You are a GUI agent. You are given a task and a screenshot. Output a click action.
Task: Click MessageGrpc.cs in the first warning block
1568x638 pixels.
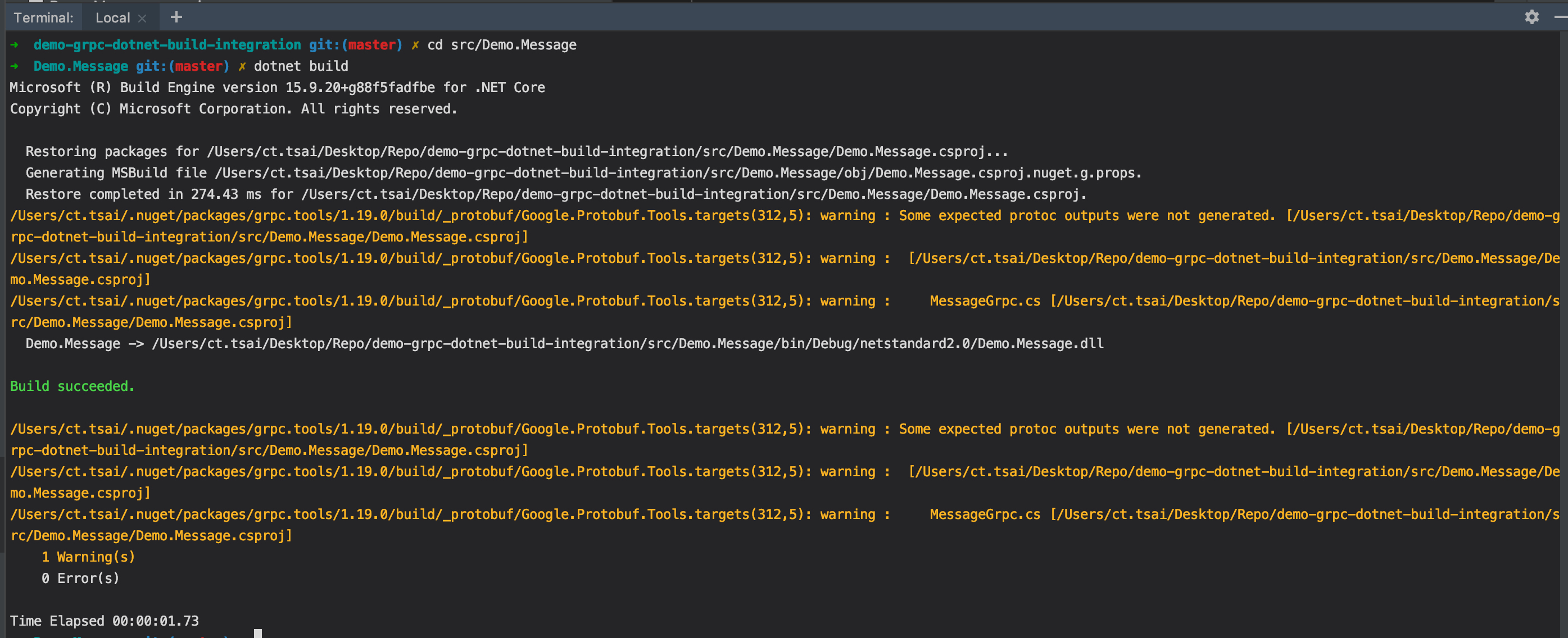(x=984, y=301)
